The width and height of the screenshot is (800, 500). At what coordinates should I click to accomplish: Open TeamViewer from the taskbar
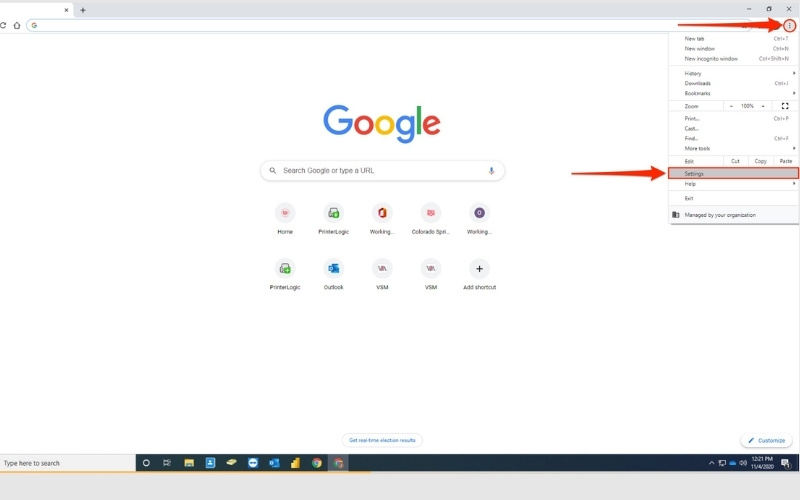click(253, 463)
